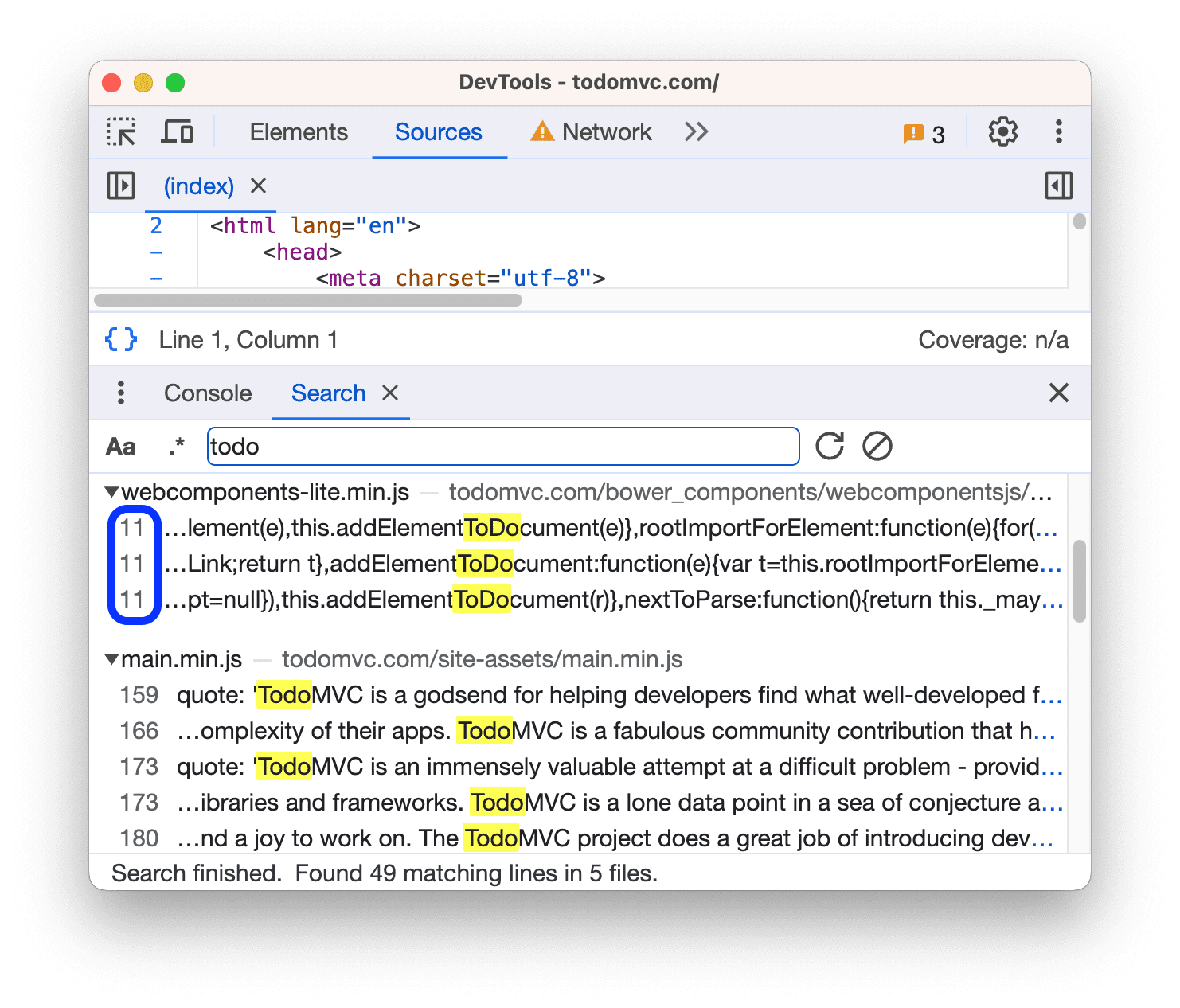This screenshot has height=1008, width=1180.
Task: Open the search result on line 159
Action: (557, 694)
